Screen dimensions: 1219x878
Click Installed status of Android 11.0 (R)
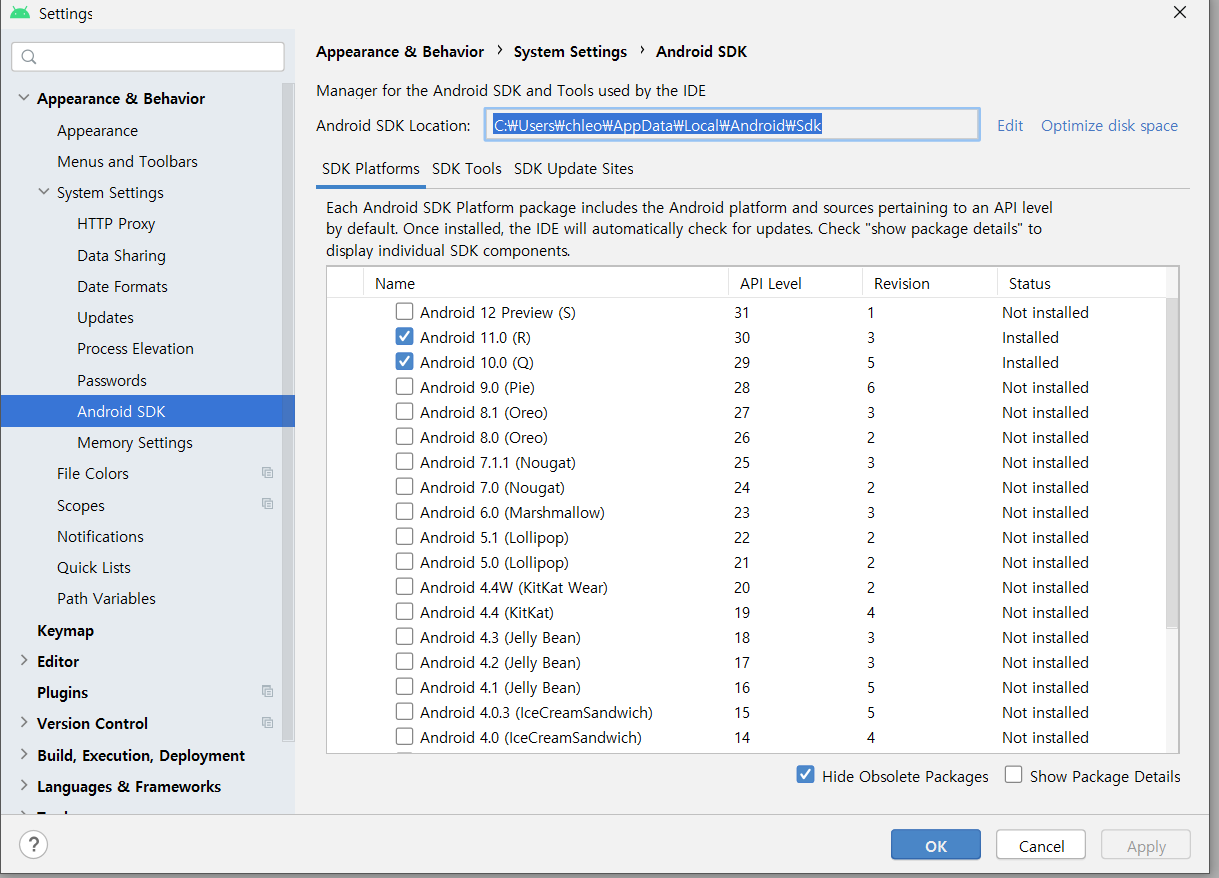(x=1030, y=337)
